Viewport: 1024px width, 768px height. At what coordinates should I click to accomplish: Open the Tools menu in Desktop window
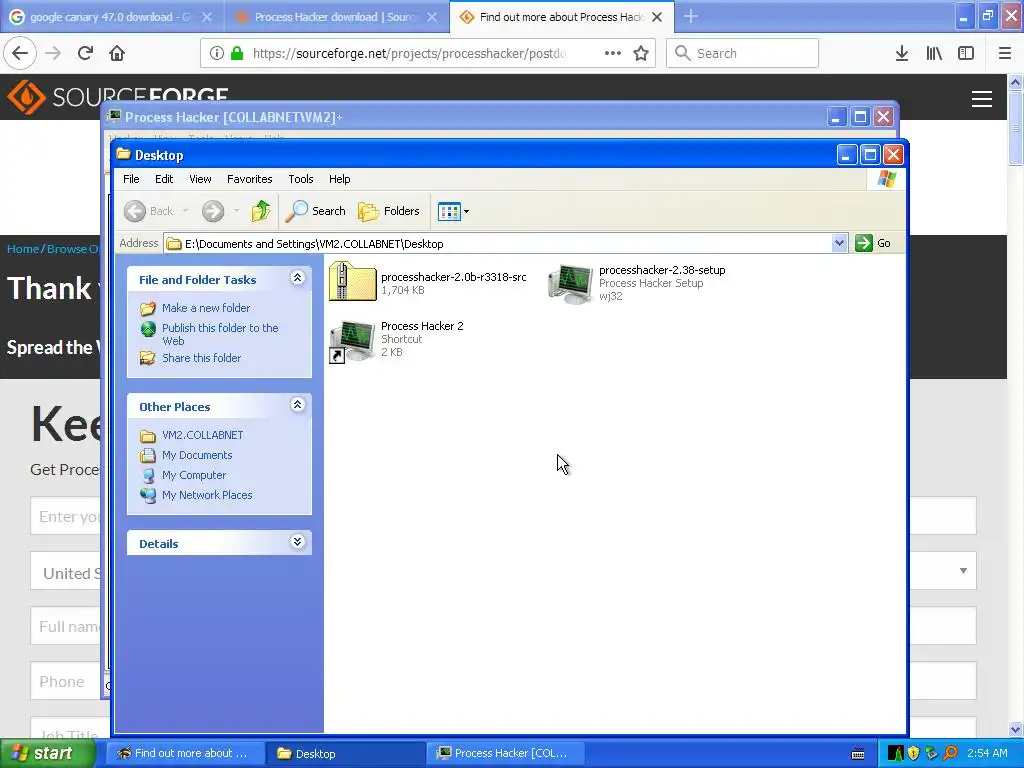(301, 179)
